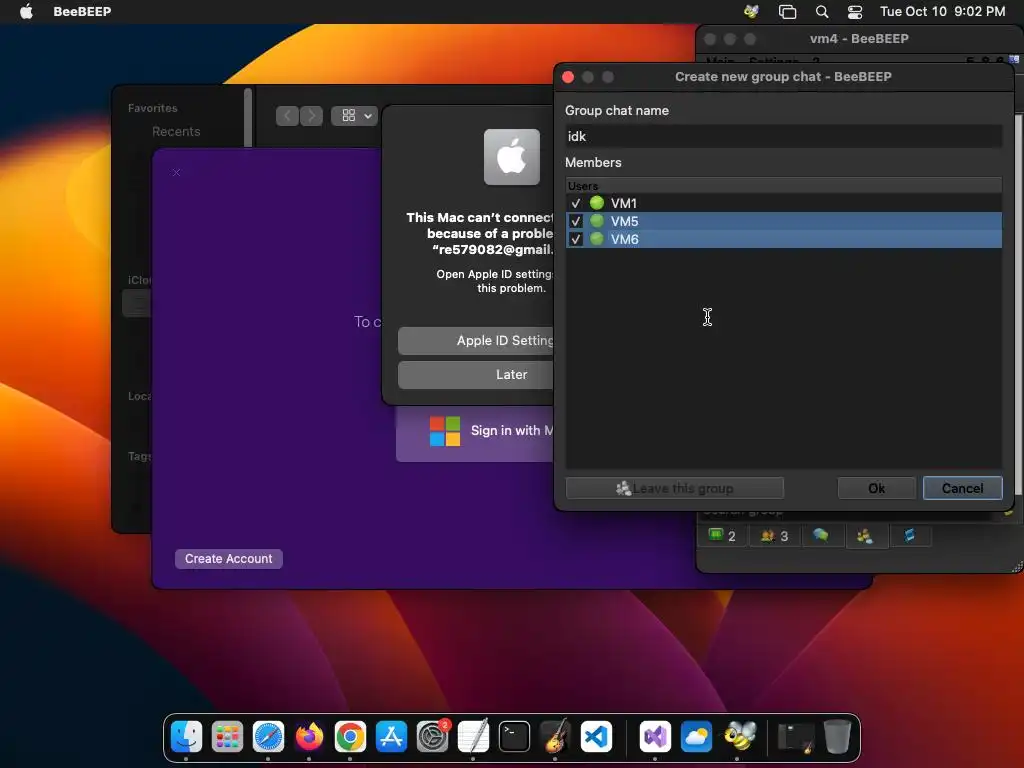Open TextEdit from the dock
The height and width of the screenshot is (768, 1024).
[x=473, y=737]
